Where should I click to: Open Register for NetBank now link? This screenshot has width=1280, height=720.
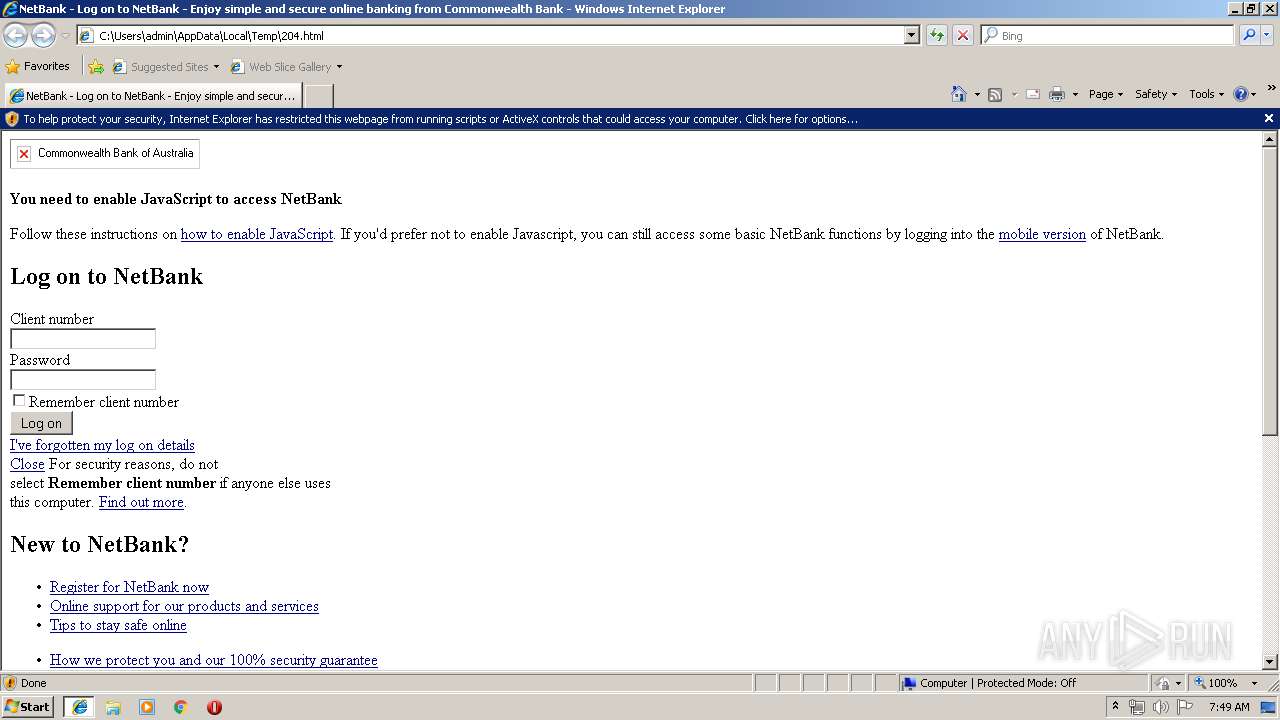pos(129,587)
